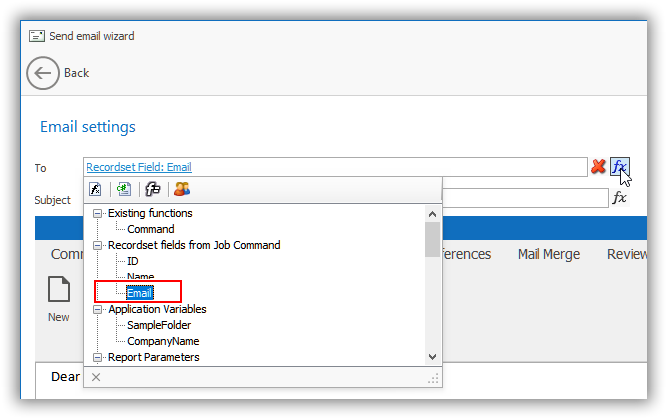Open fx function picker for Subject
The image size is (667, 419).
point(620,198)
